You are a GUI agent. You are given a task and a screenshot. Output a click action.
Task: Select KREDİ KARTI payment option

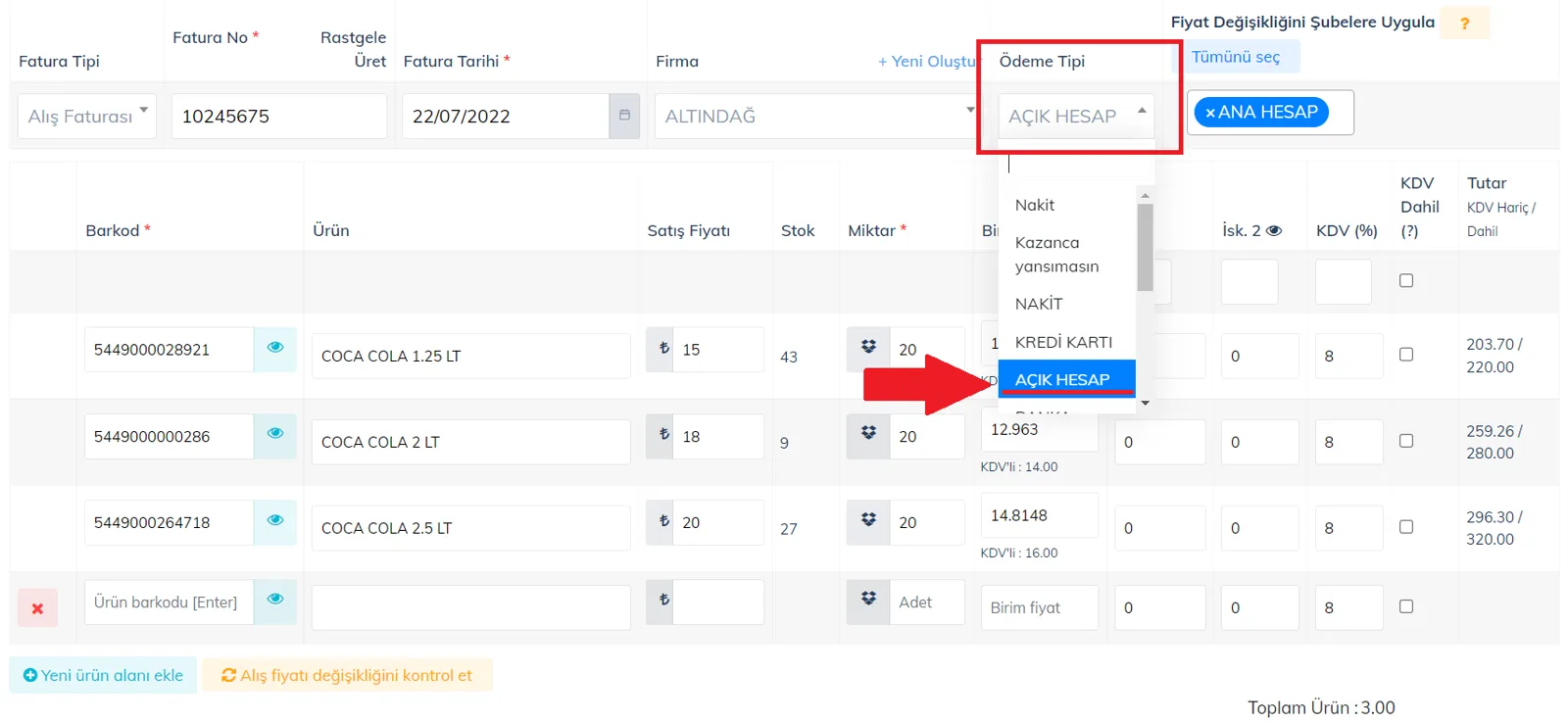[1066, 342]
